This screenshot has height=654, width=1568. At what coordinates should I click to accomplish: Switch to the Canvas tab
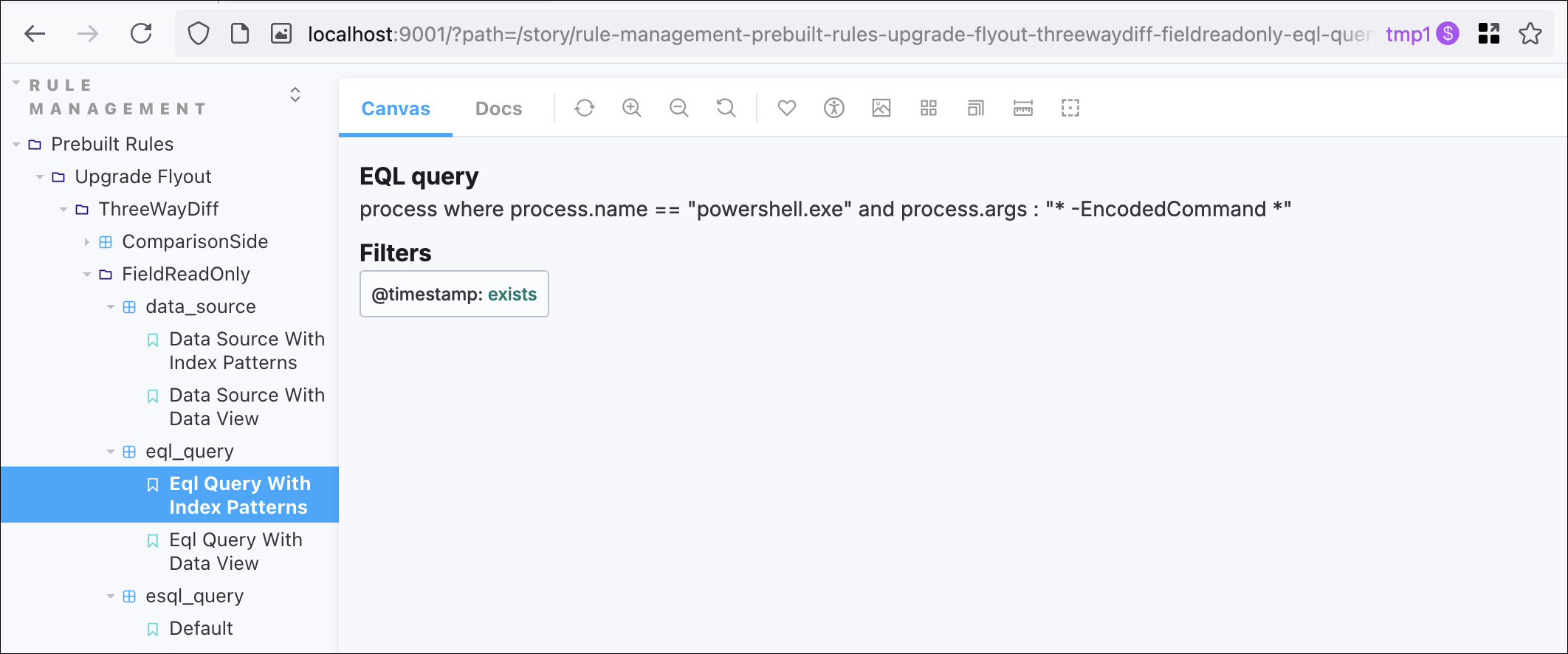point(396,109)
